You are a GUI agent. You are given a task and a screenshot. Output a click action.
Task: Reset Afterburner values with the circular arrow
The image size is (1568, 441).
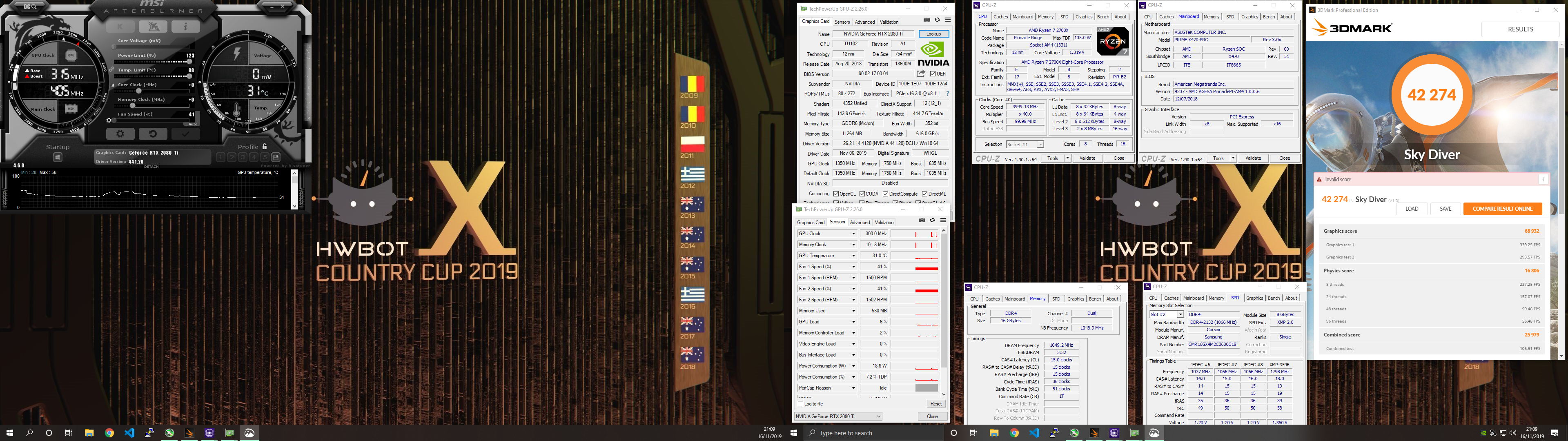(153, 134)
